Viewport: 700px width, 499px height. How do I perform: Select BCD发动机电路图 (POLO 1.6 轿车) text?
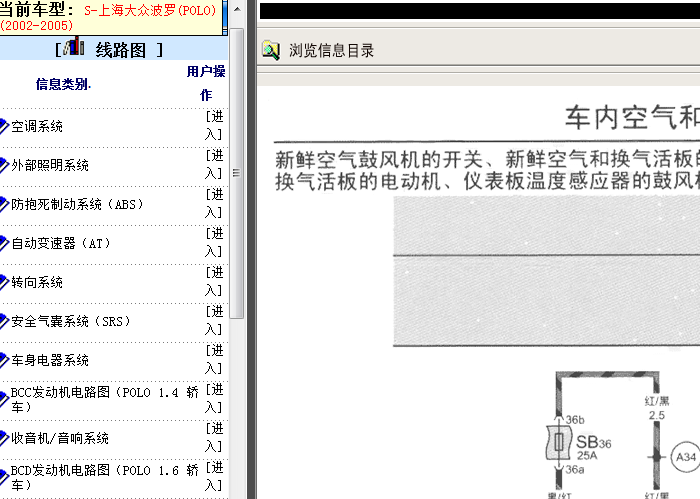tap(105, 478)
